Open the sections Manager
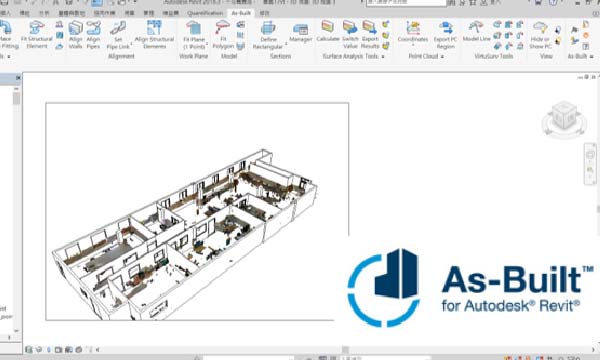 [301, 33]
